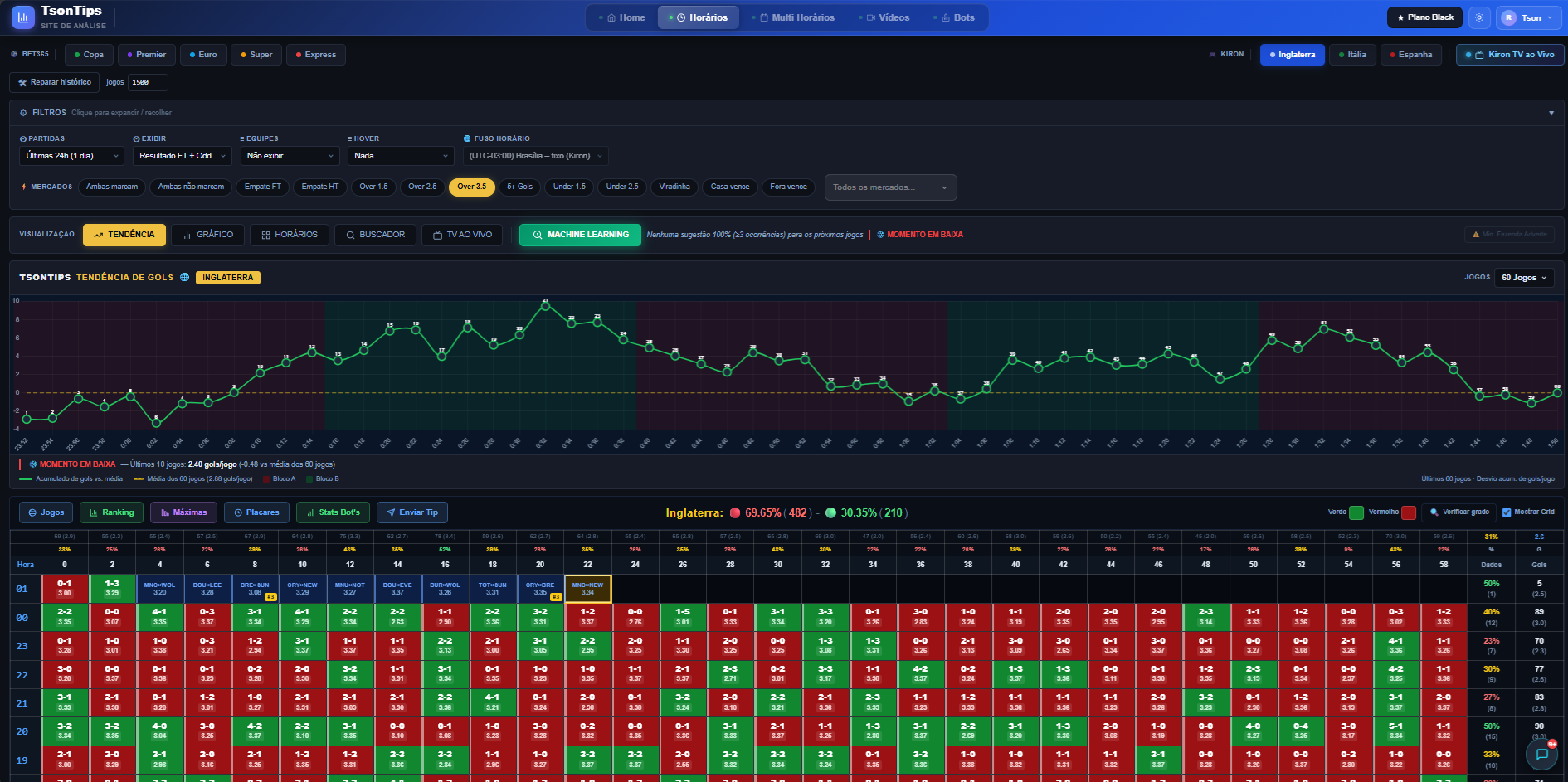Viewport: 1568px width, 782px height.
Task: Switch to the GRÁFICO visualization tab
Action: [208, 235]
